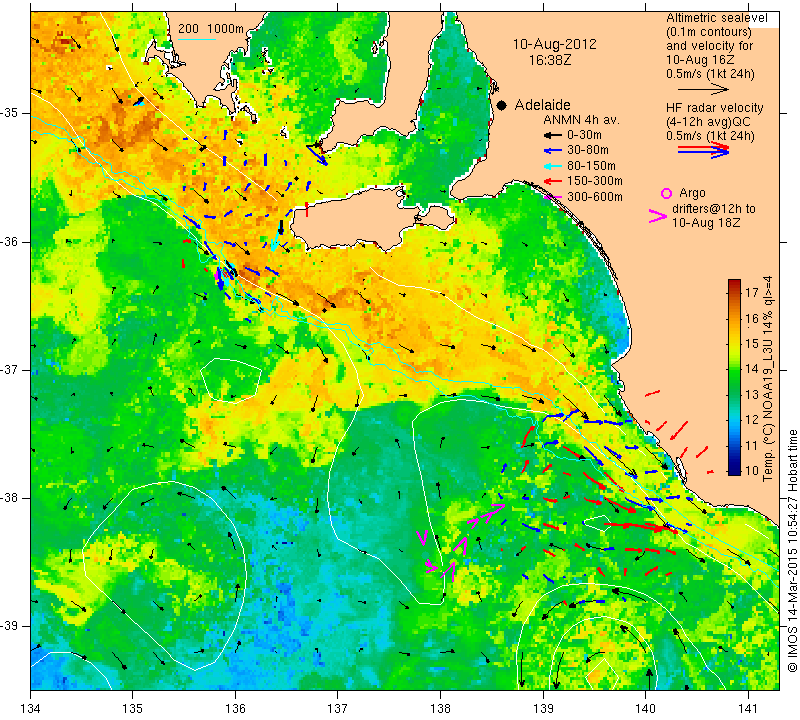Image resolution: width=800 pixels, height=720 pixels.
Task: Click the '30-80m' legend text
Action: click(588, 151)
